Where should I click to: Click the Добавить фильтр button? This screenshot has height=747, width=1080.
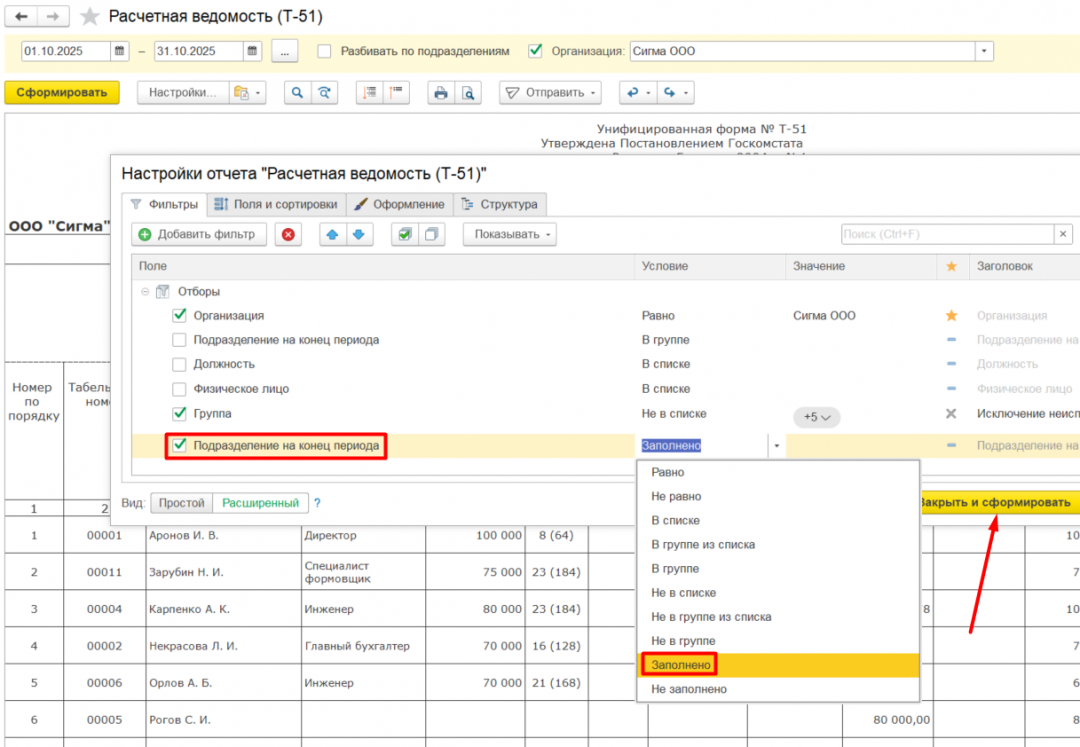pos(199,235)
